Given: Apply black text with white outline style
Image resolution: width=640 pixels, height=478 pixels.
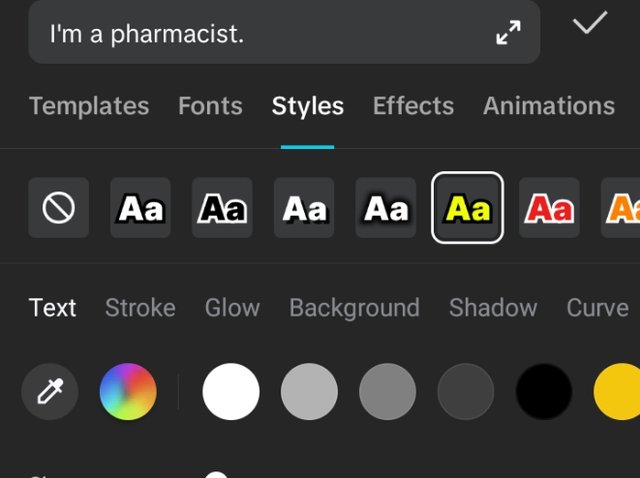Looking at the screenshot, I should [x=222, y=208].
